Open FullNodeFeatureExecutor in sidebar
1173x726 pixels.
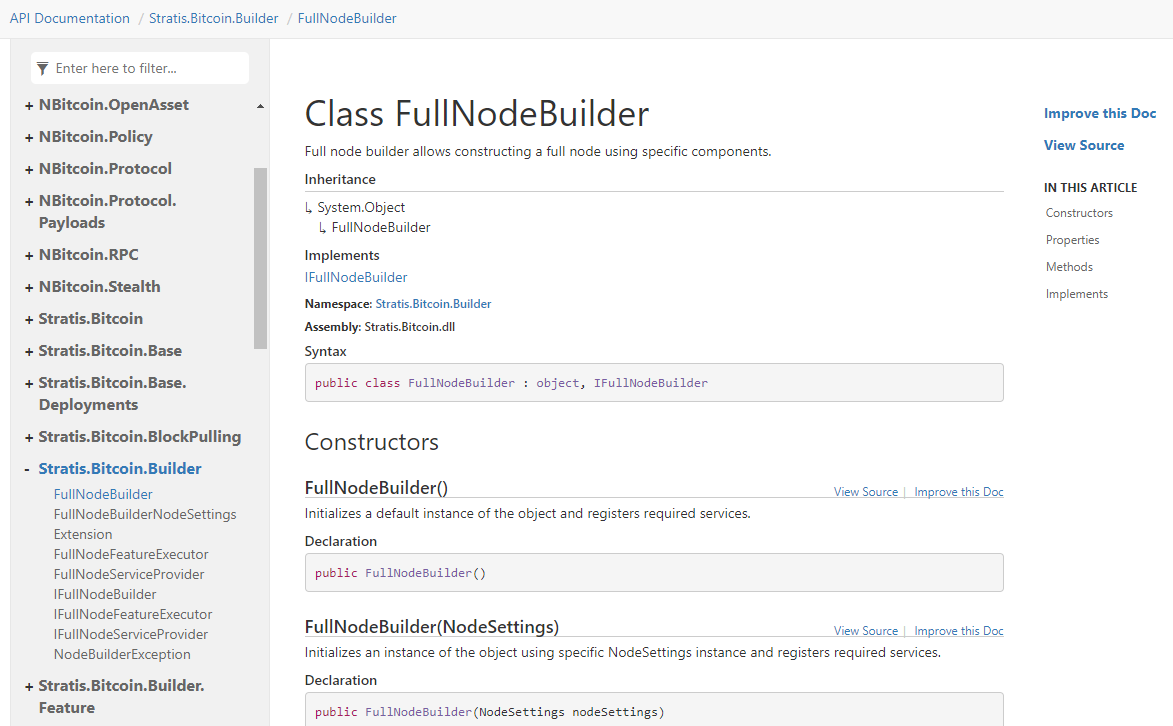coord(131,555)
